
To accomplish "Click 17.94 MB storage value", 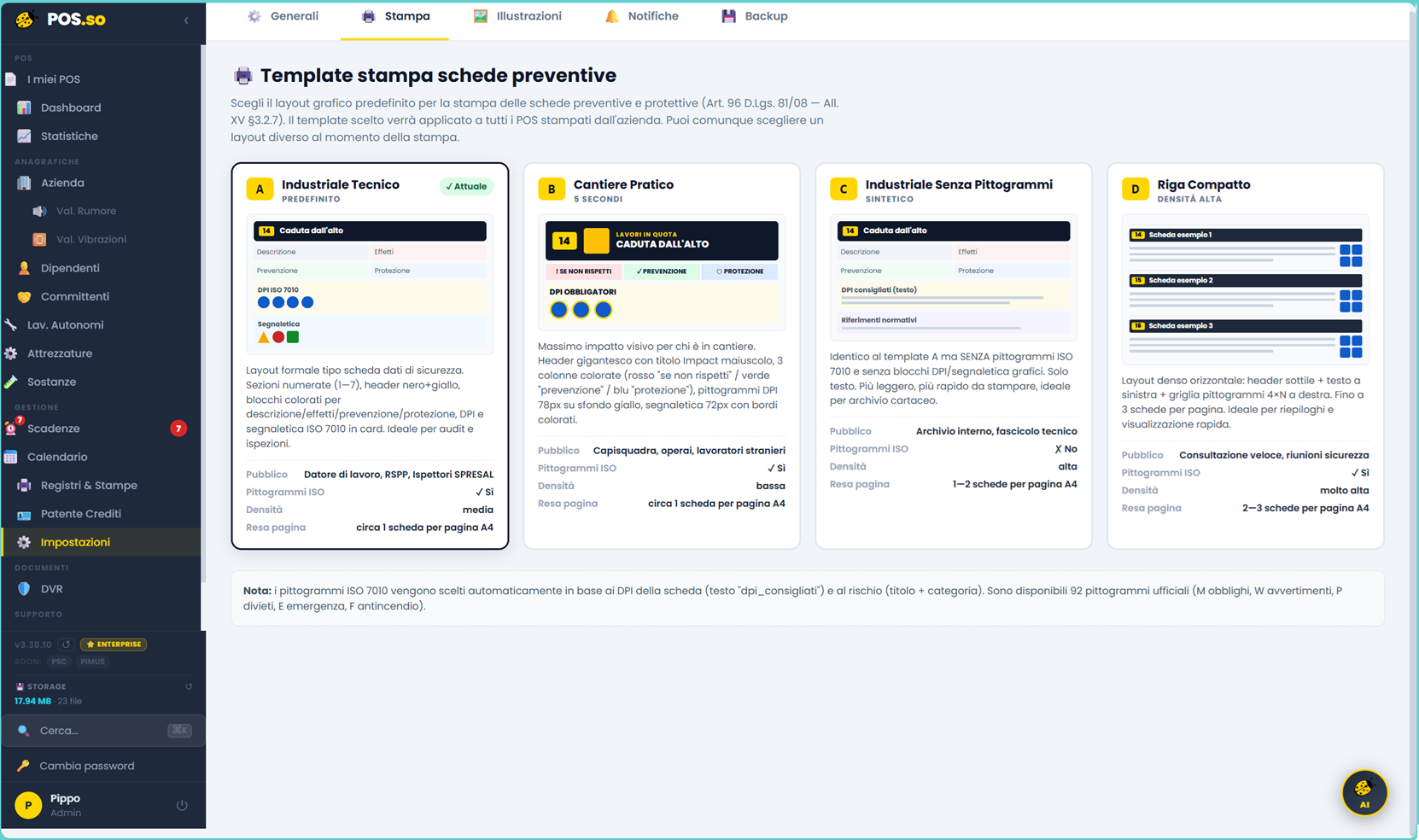I will pyautogui.click(x=32, y=701).
